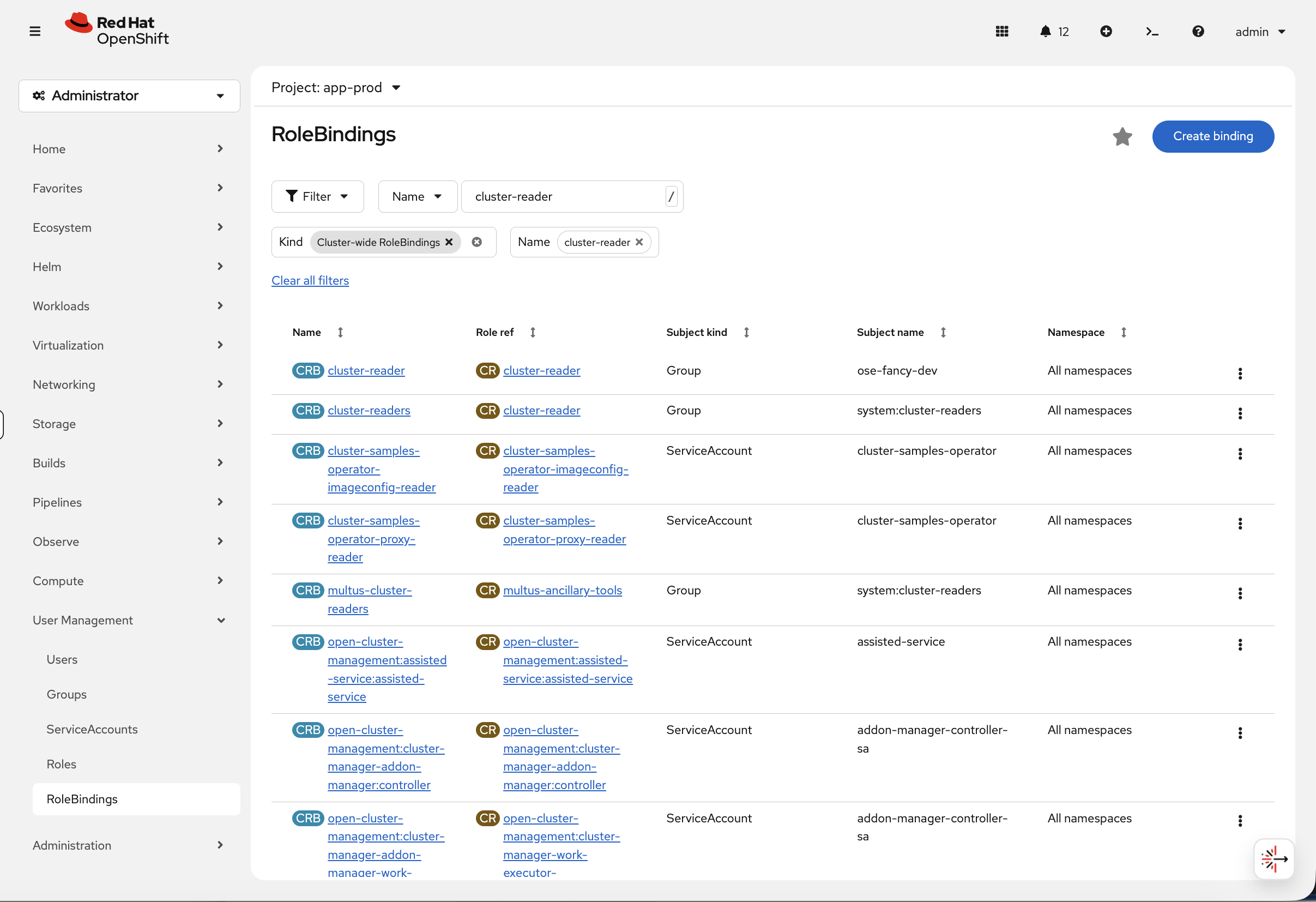Open the notifications bell
Viewport: 1316px width, 902px height.
coord(1045,31)
